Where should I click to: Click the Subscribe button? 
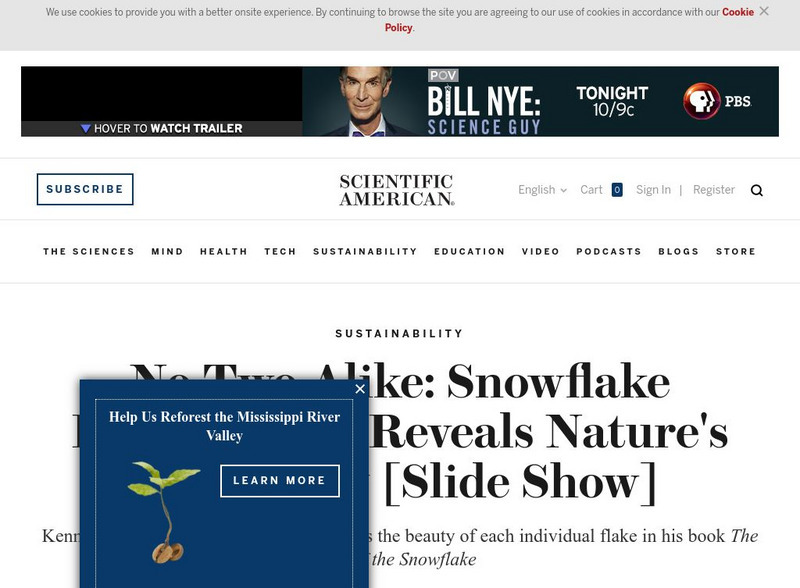pos(85,189)
